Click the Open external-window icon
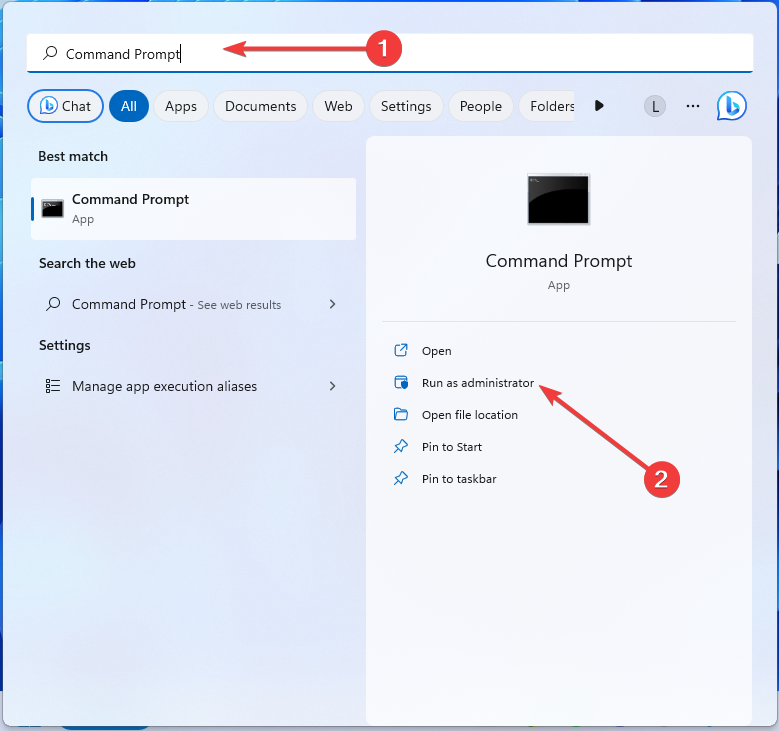 tap(401, 350)
